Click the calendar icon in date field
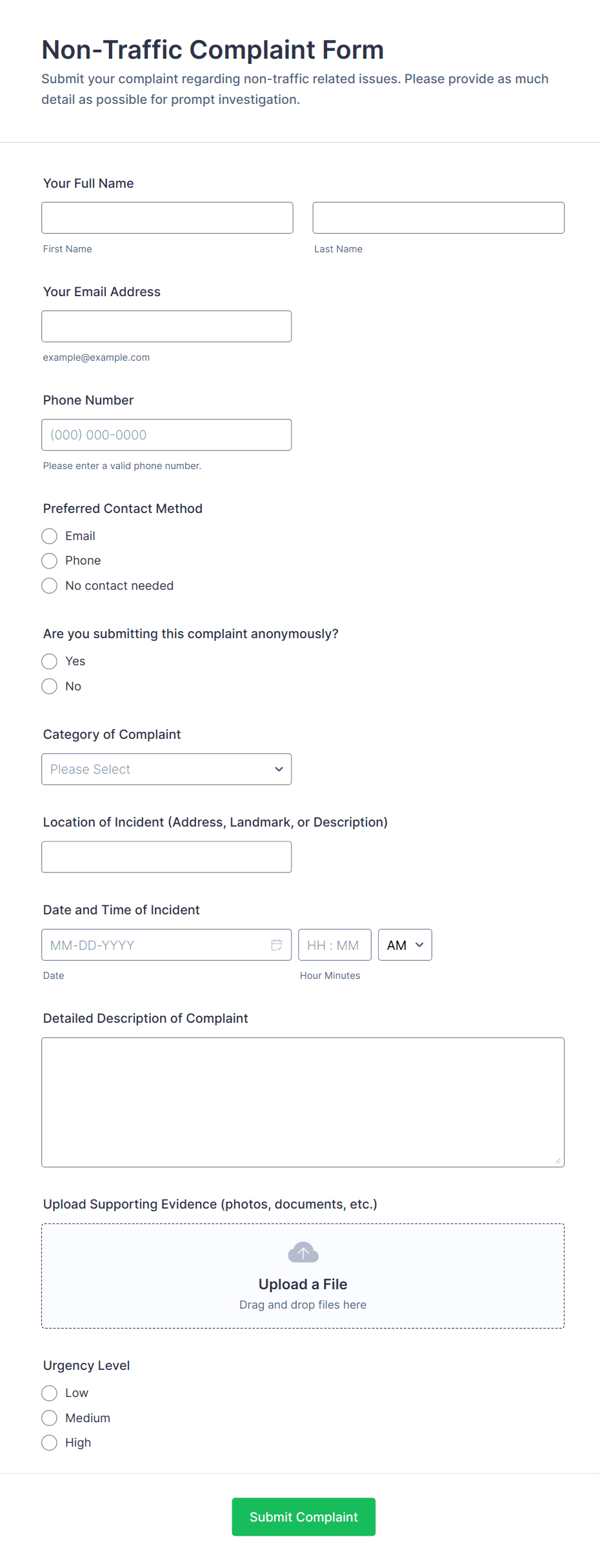Screen dimensions: 600x1568 (276, 945)
